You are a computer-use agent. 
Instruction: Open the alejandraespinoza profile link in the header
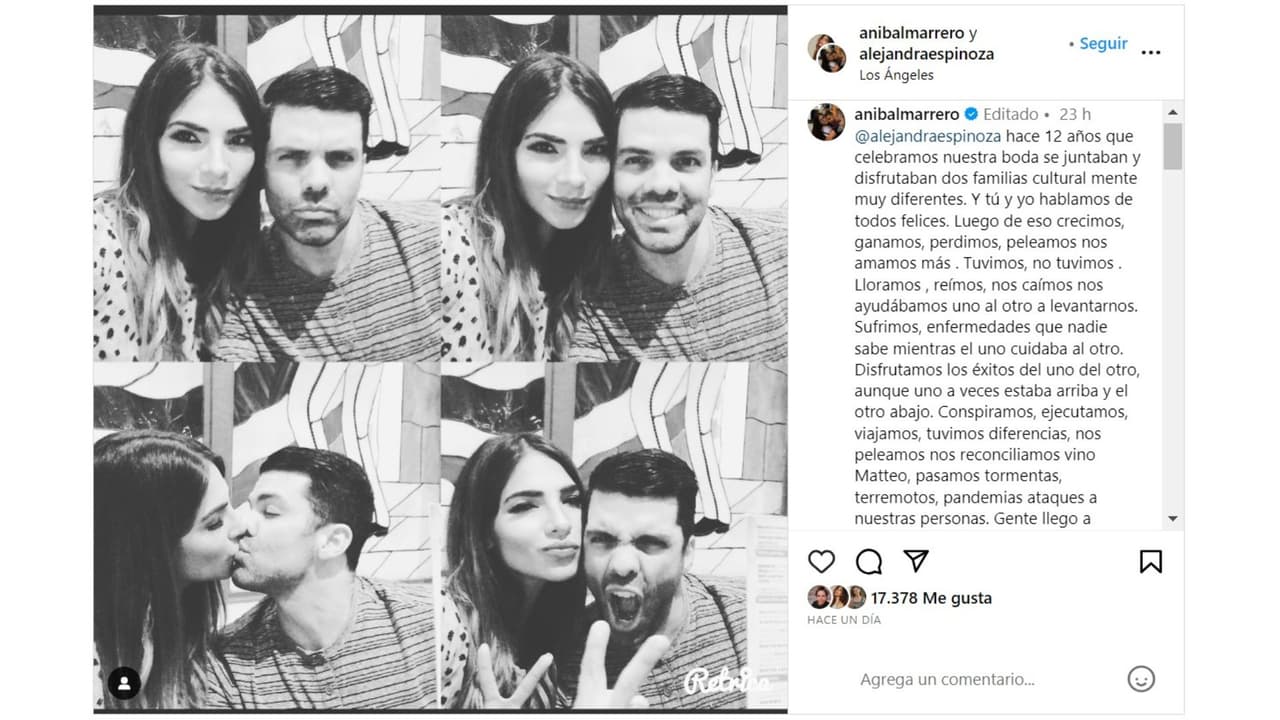pyautogui.click(x=926, y=54)
